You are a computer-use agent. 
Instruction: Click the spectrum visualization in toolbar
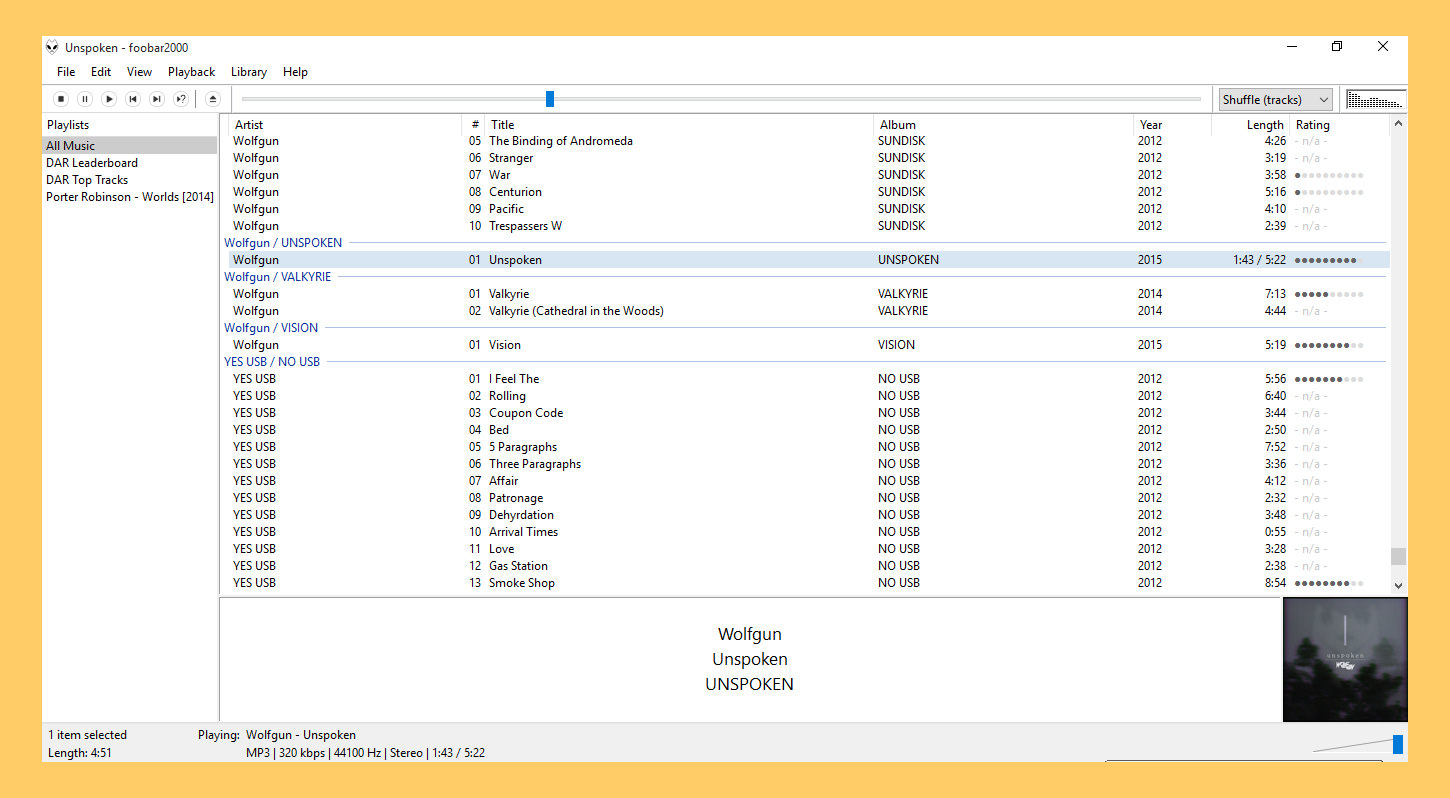1376,99
